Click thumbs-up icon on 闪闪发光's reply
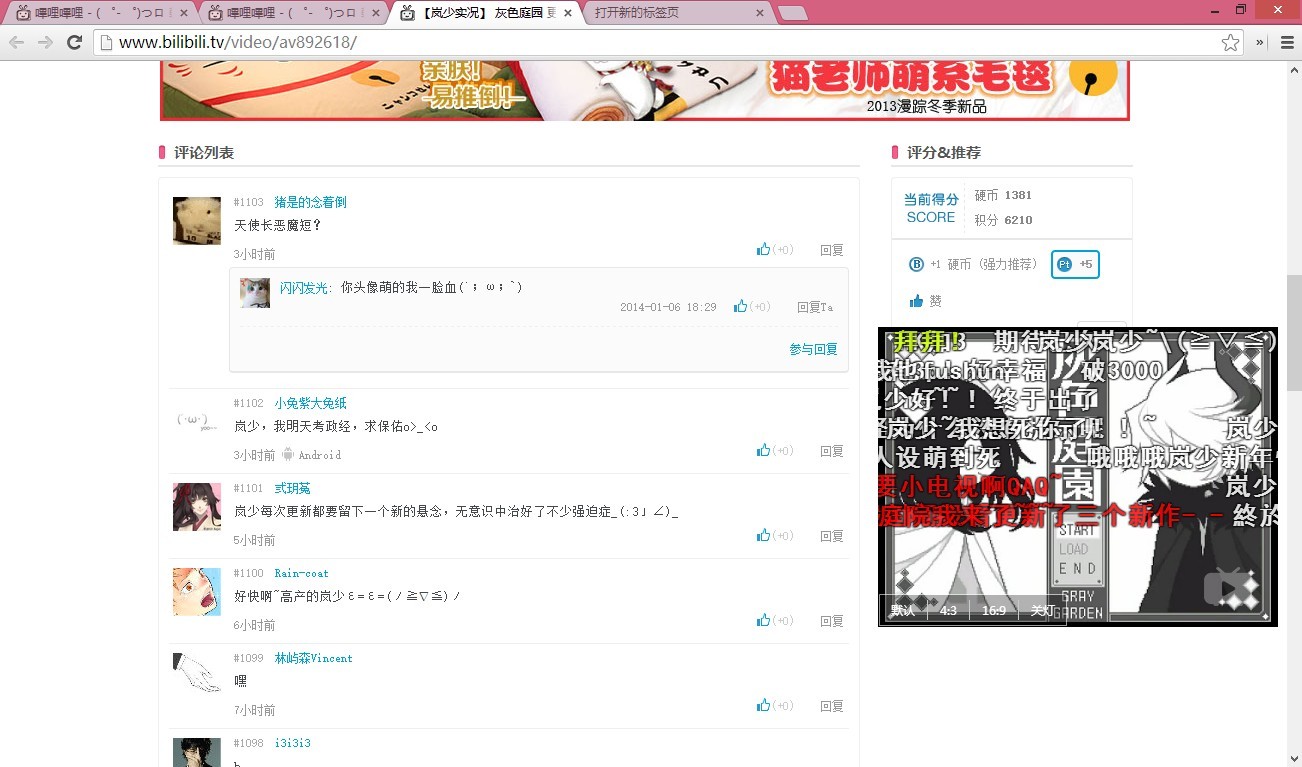1302x767 pixels. tap(739, 306)
